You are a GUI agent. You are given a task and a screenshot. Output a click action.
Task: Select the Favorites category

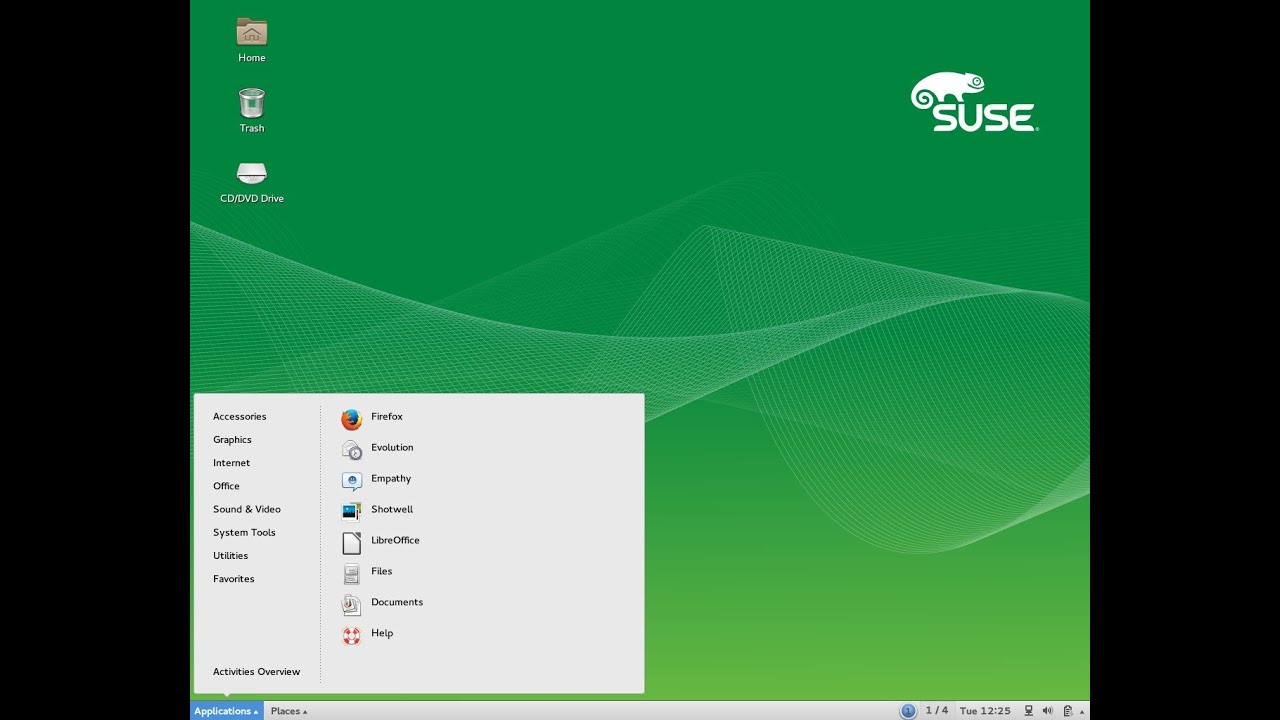(234, 579)
